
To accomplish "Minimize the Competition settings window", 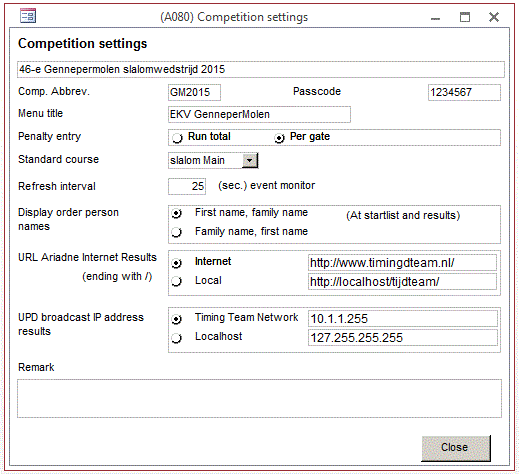I will pyautogui.click(x=435, y=18).
